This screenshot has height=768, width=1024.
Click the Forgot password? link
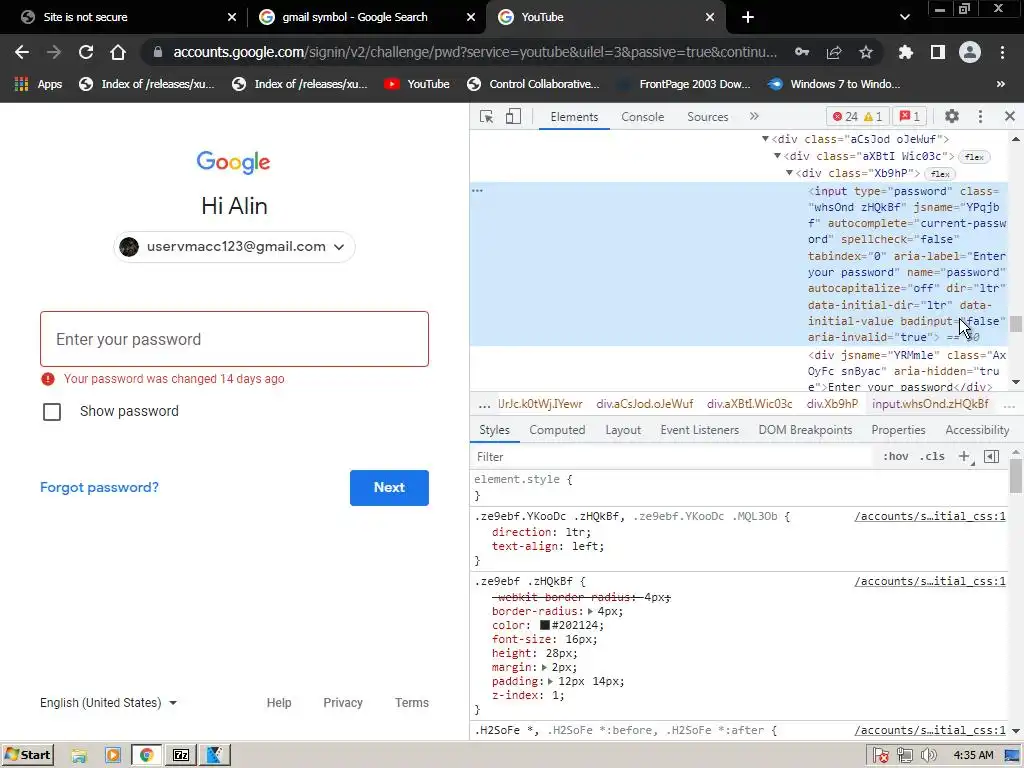tap(99, 487)
